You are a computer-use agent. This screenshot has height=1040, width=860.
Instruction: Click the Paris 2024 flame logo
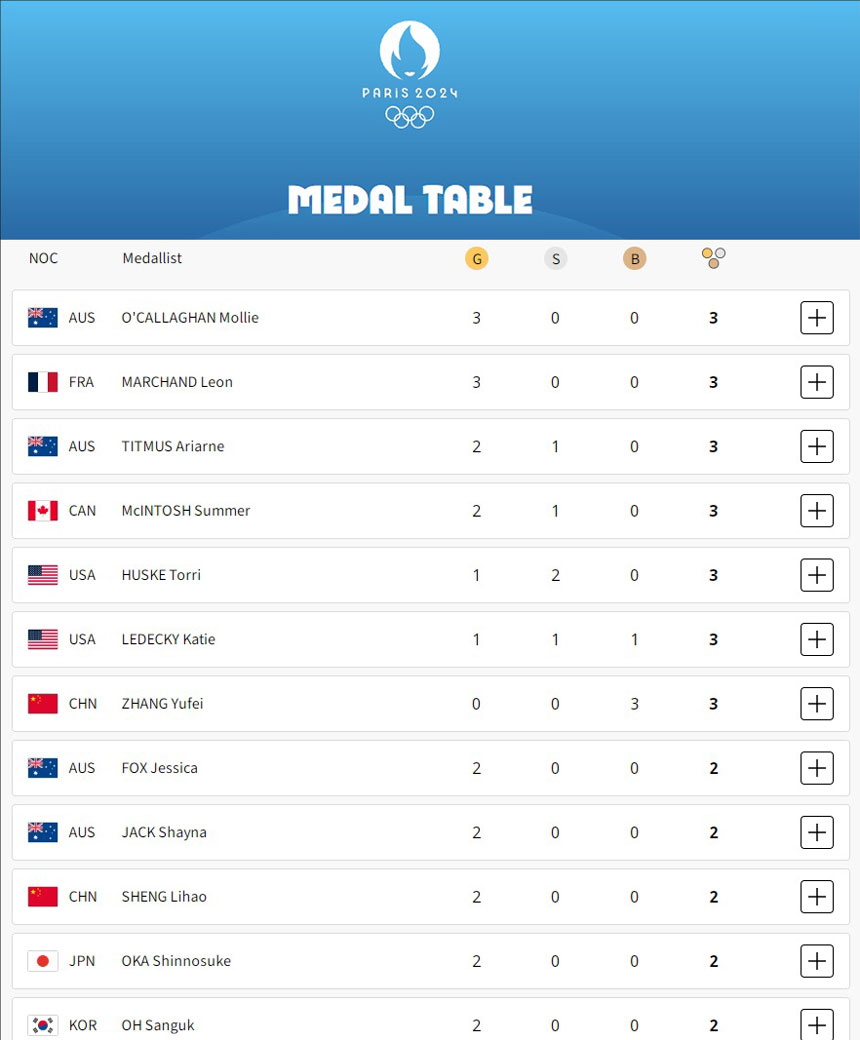[x=410, y=50]
